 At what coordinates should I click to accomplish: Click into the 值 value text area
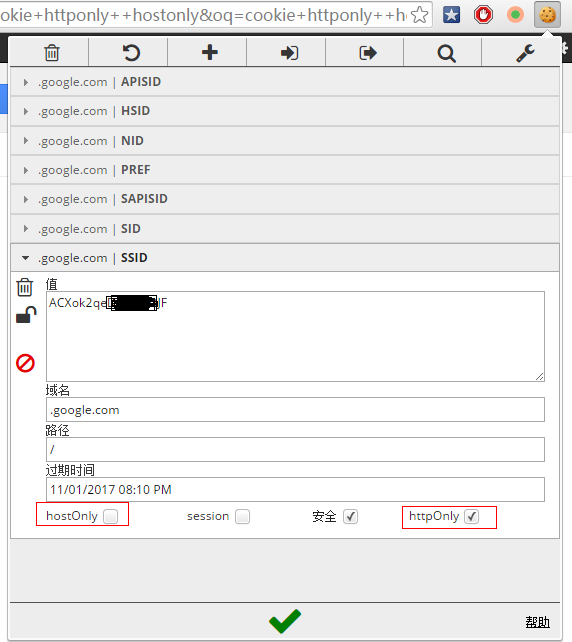(295, 336)
